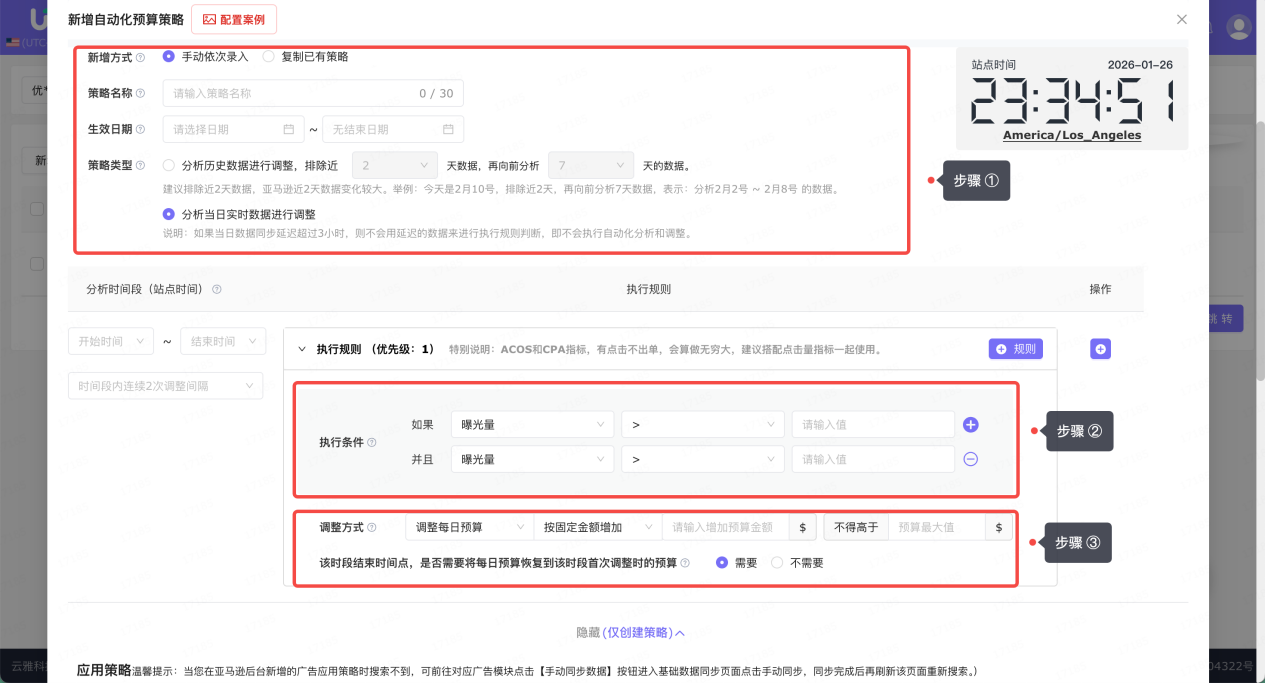Select 分析历史数据进行调整 strategy type
This screenshot has width=1265, height=683.
(168, 164)
